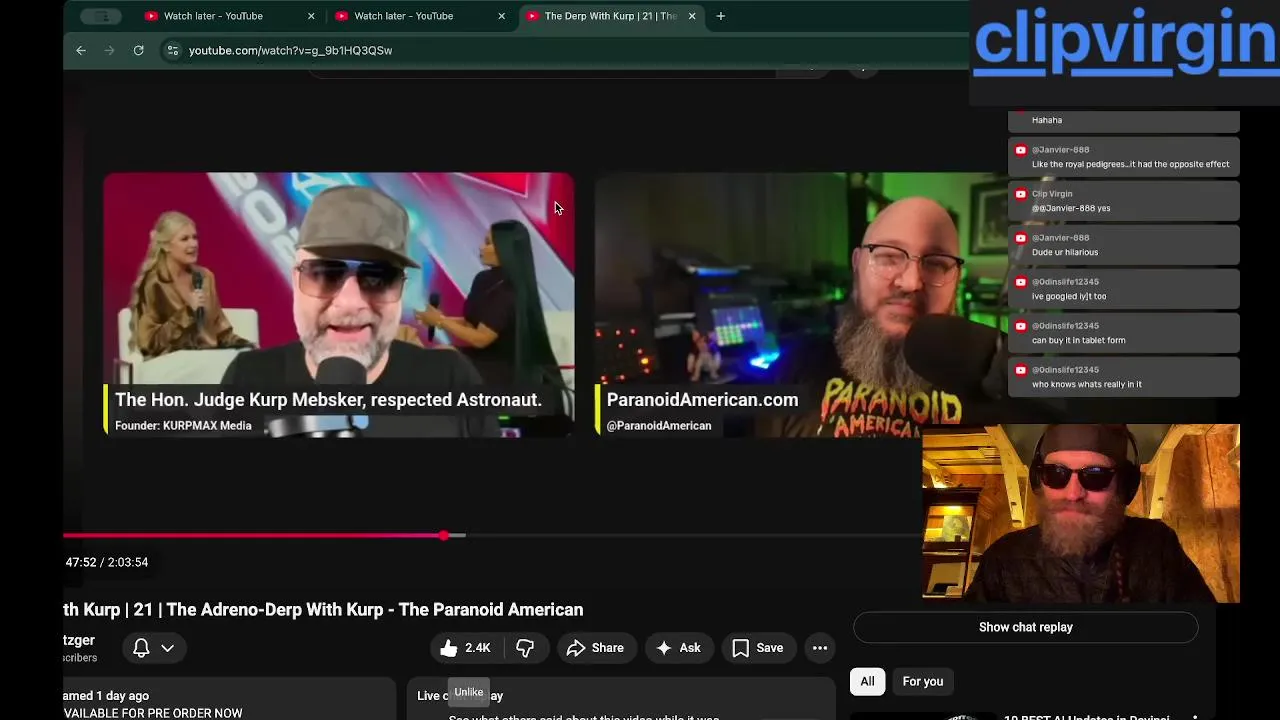Screen dimensions: 1280x720
Task: Select the All filter chip
Action: pyautogui.click(x=867, y=681)
